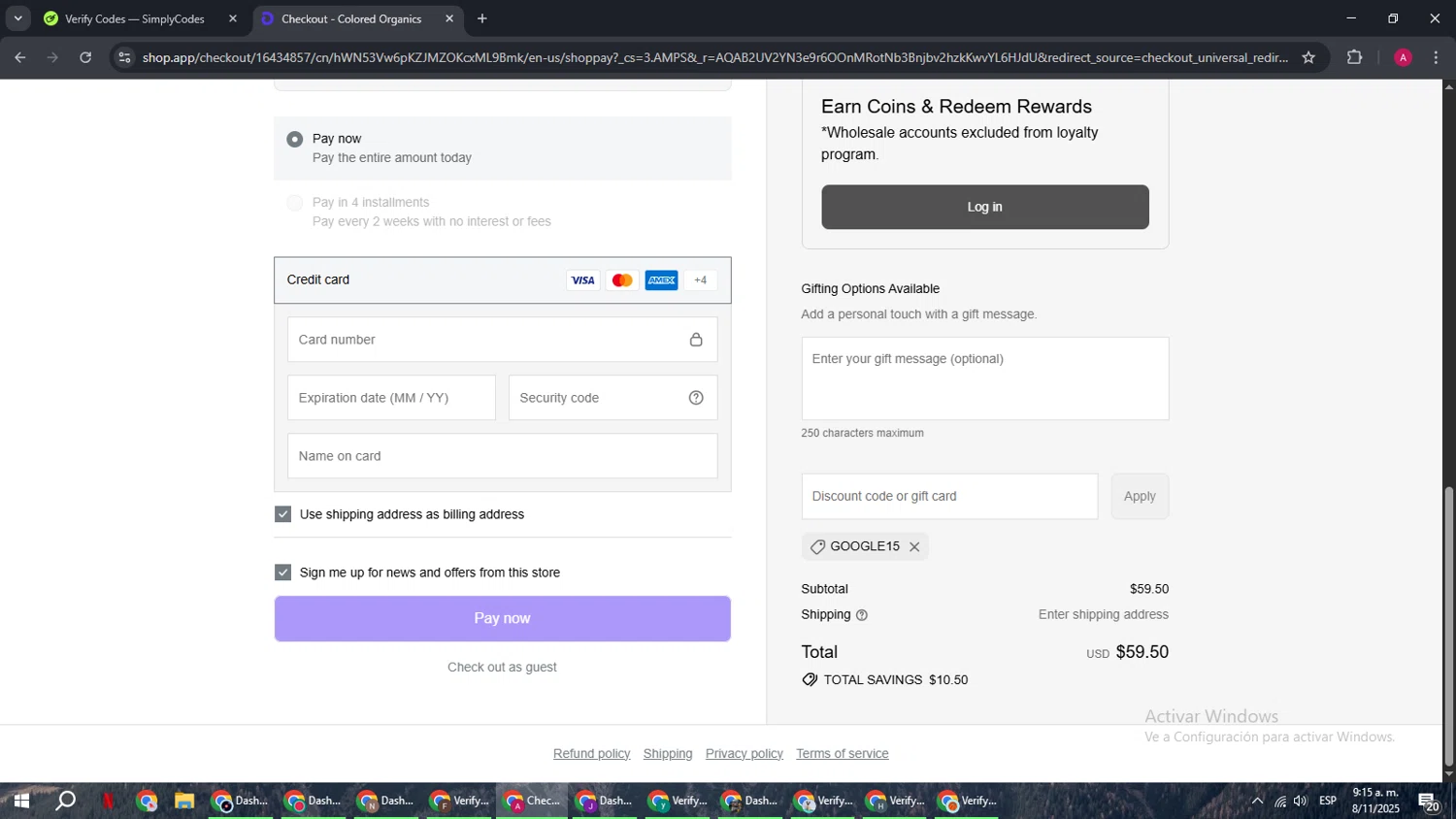The image size is (1456, 819).
Task: Open the taskbar clock and date
Action: point(1375,802)
